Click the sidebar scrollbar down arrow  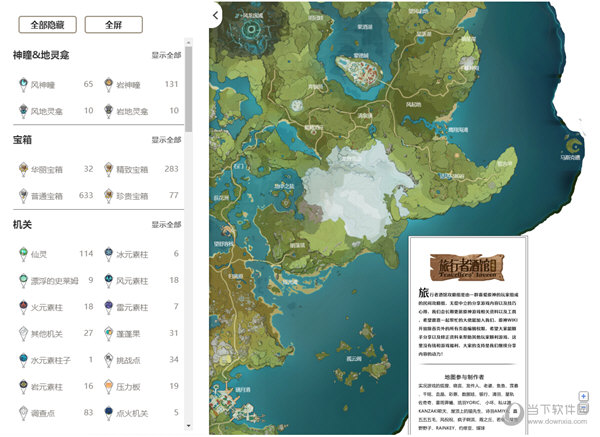click(188, 426)
